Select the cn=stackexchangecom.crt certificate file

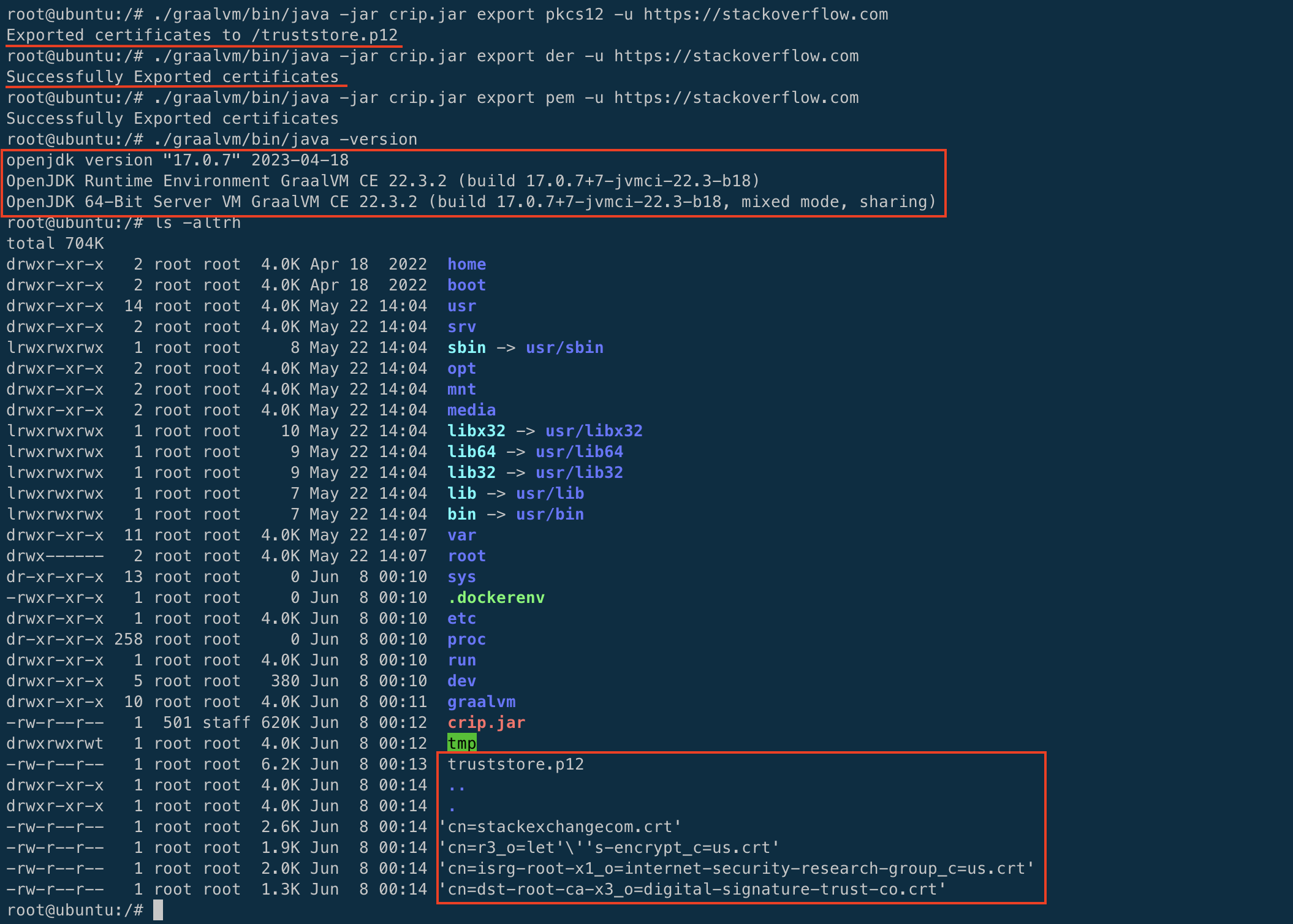558,827
